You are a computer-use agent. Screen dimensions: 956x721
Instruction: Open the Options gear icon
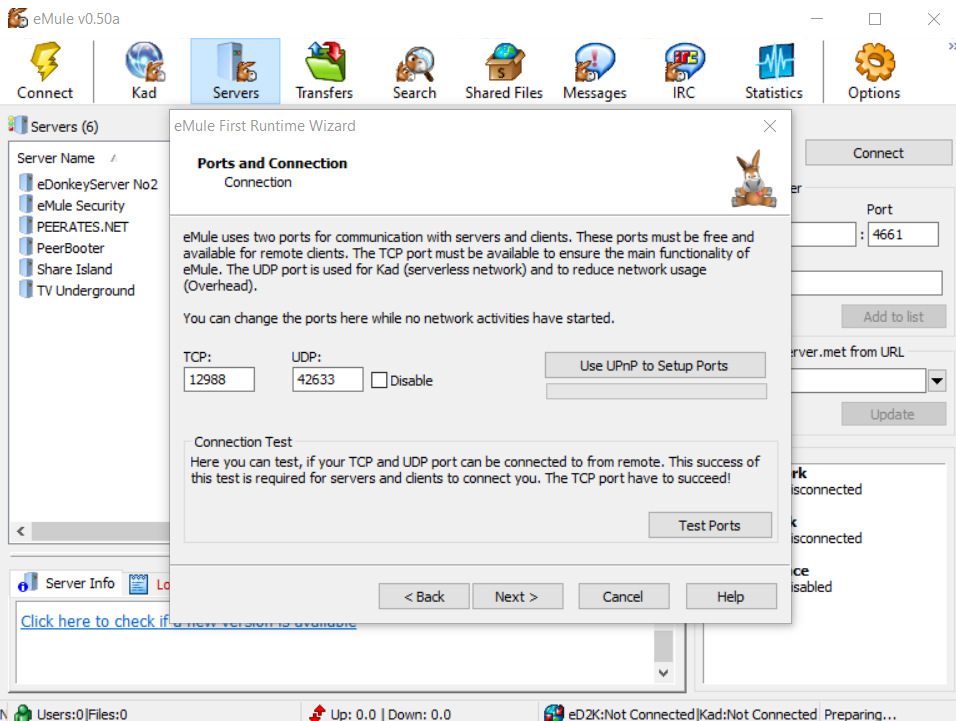pos(873,62)
